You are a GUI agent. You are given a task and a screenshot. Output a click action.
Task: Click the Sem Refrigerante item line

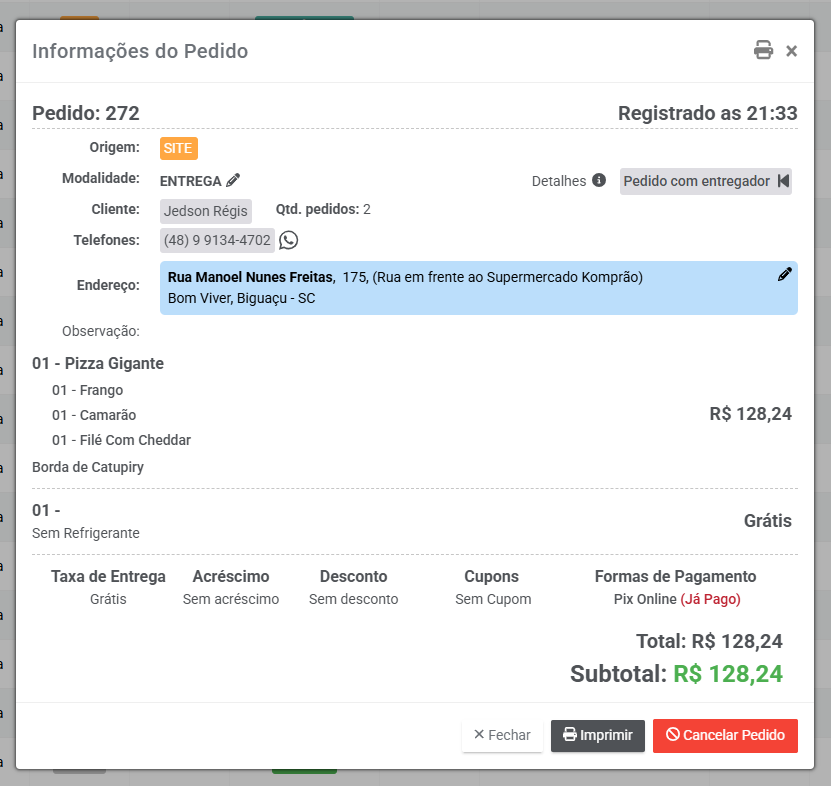click(x=86, y=533)
